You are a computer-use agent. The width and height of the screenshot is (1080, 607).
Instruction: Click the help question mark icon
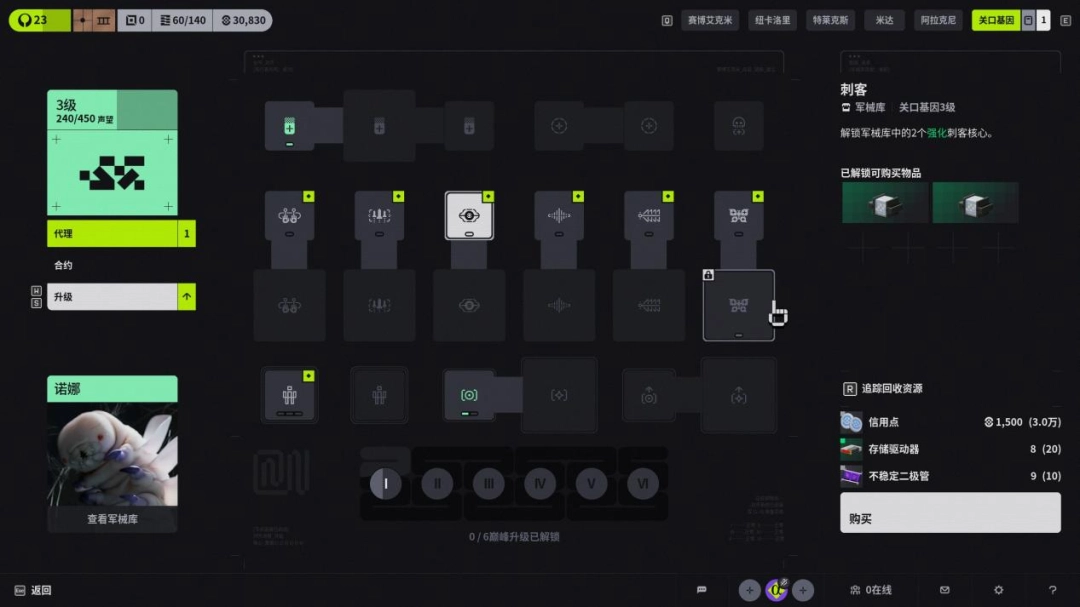tap(1052, 590)
